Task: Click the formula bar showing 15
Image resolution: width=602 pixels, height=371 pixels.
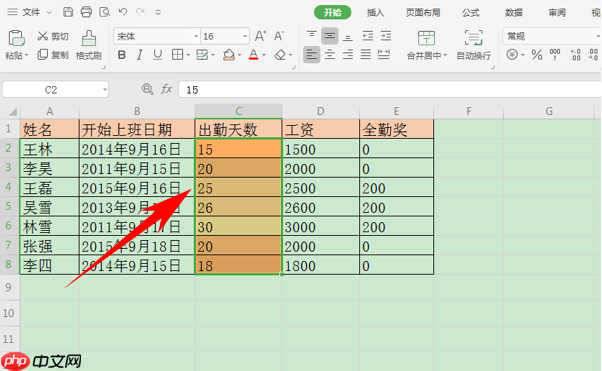Action: tap(390, 90)
